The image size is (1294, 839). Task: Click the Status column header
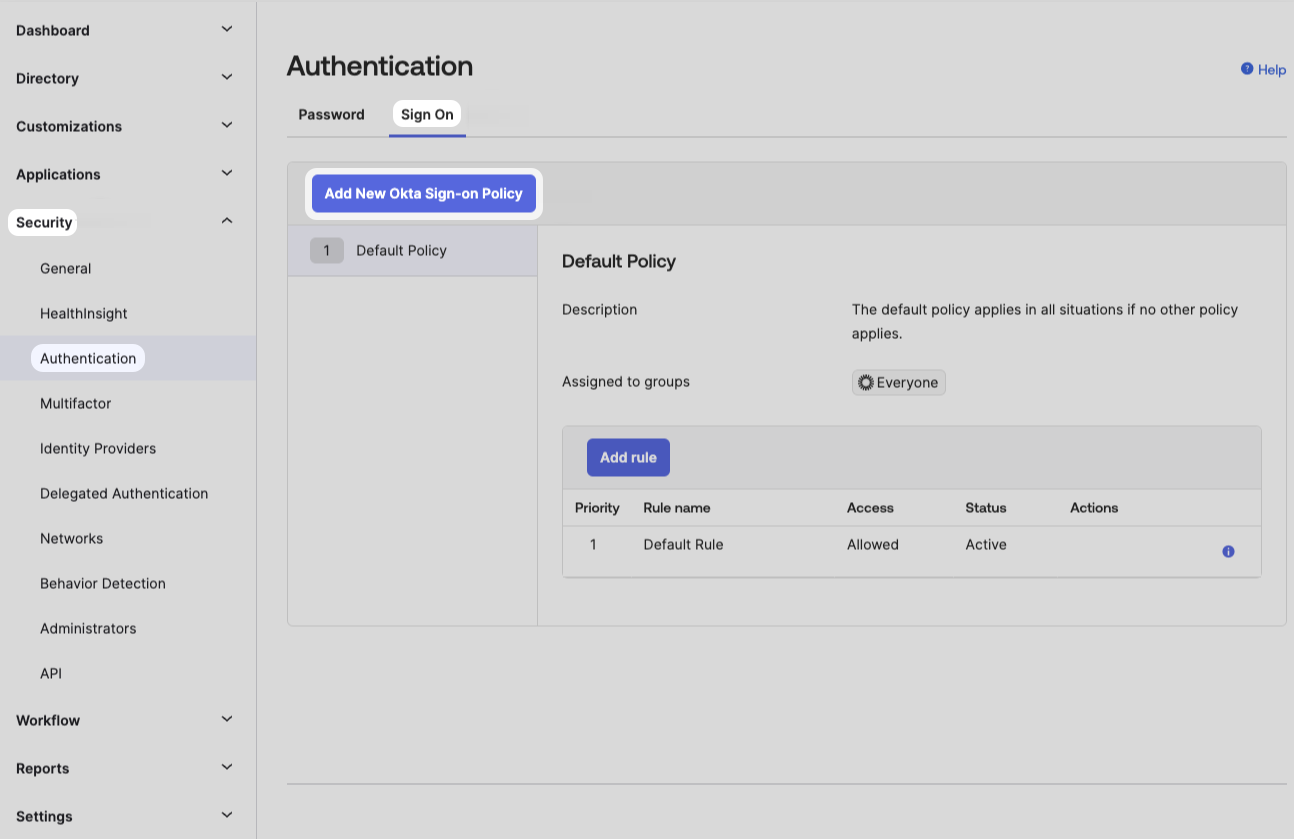click(x=986, y=507)
